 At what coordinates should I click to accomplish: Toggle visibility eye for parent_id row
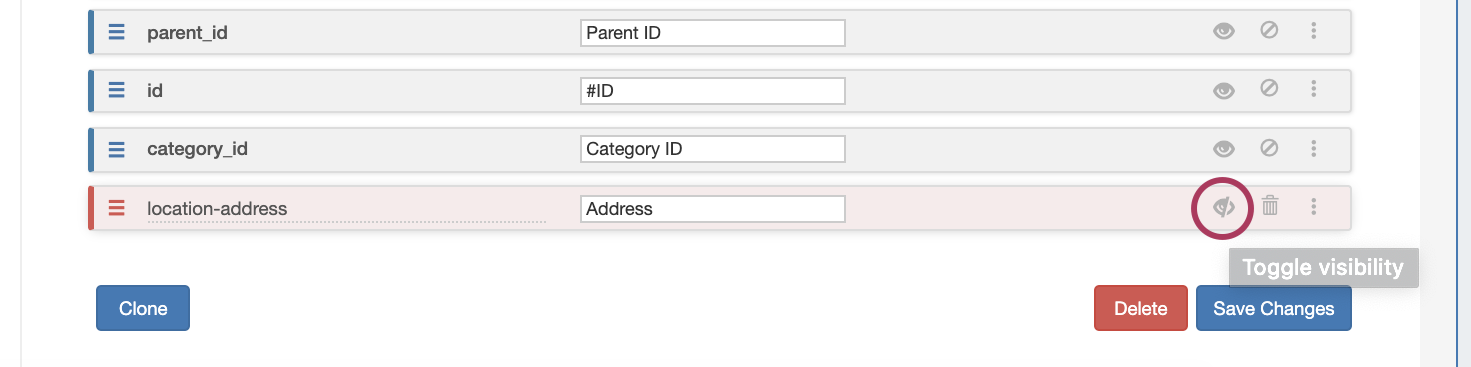click(1224, 32)
